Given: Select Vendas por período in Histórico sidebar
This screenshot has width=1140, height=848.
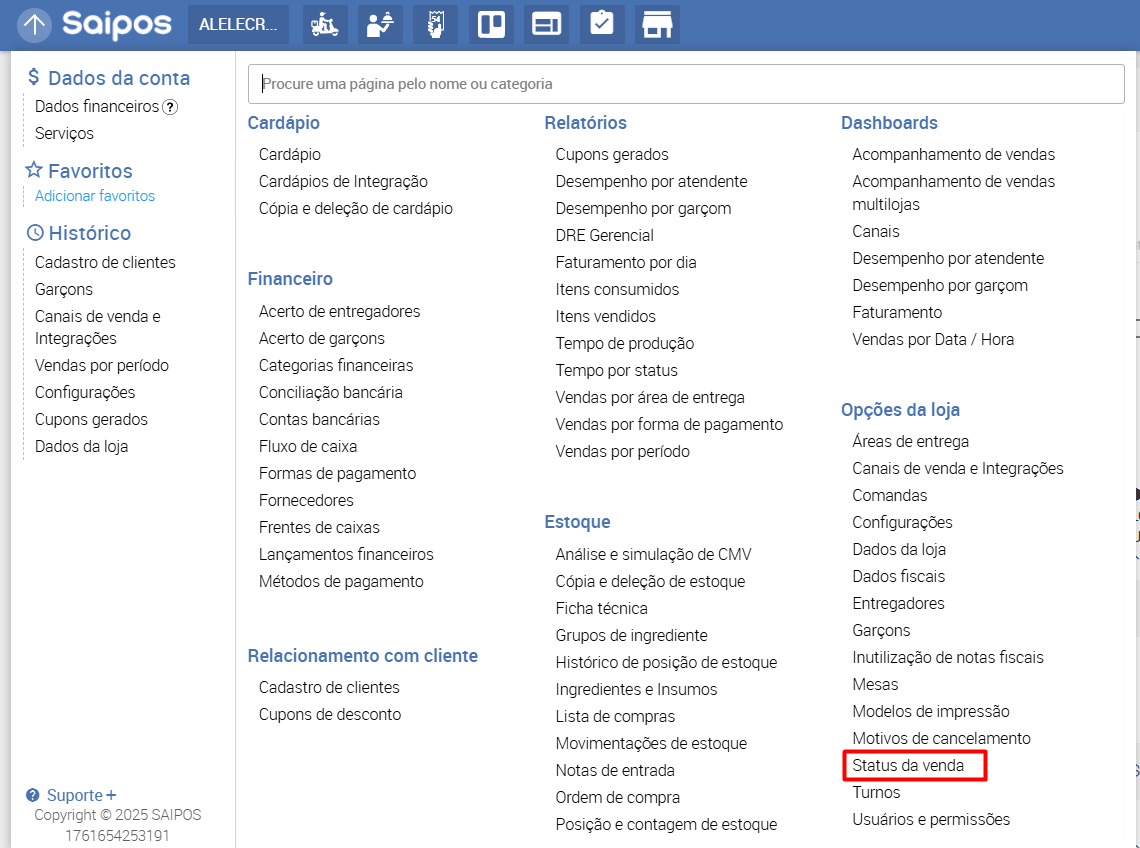Looking at the screenshot, I should pos(102,365).
